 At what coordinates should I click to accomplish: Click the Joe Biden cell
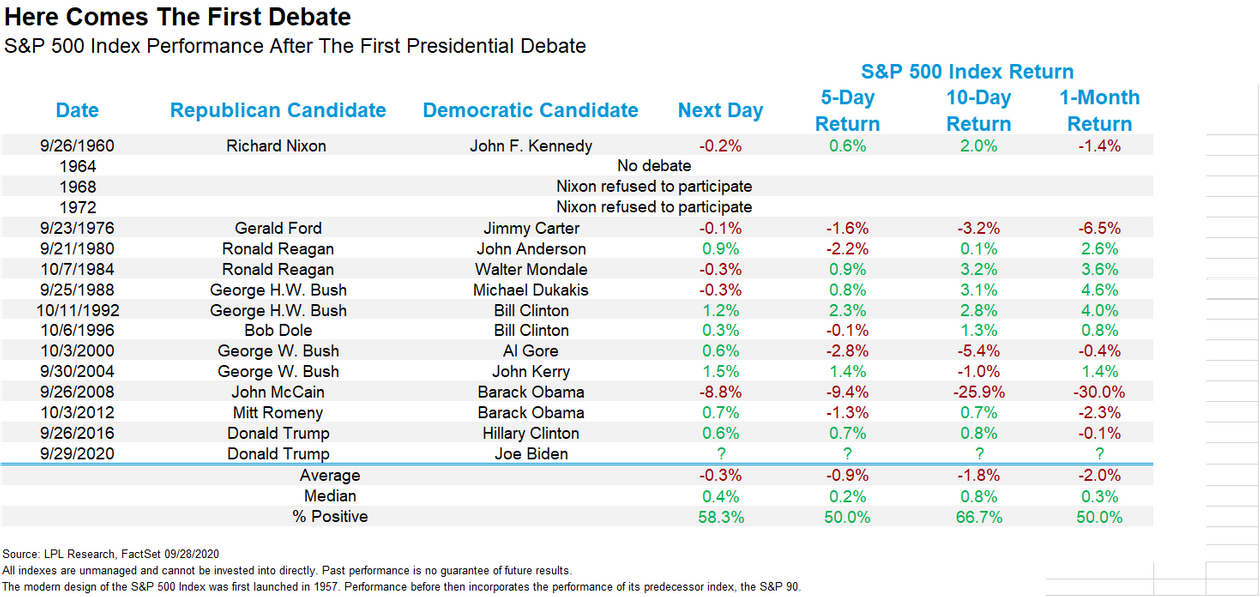pyautogui.click(x=530, y=454)
